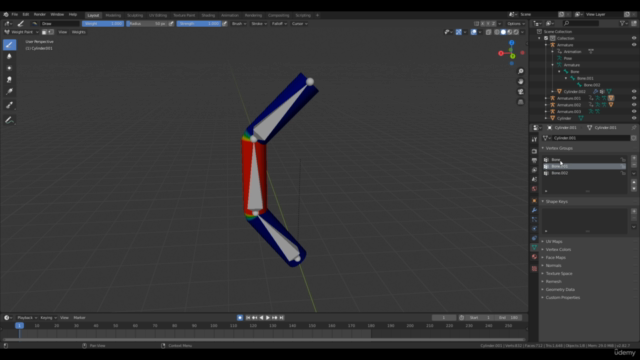This screenshot has height=360, width=640.
Task: Jump to first frame button
Action: pyautogui.click(x=248, y=318)
